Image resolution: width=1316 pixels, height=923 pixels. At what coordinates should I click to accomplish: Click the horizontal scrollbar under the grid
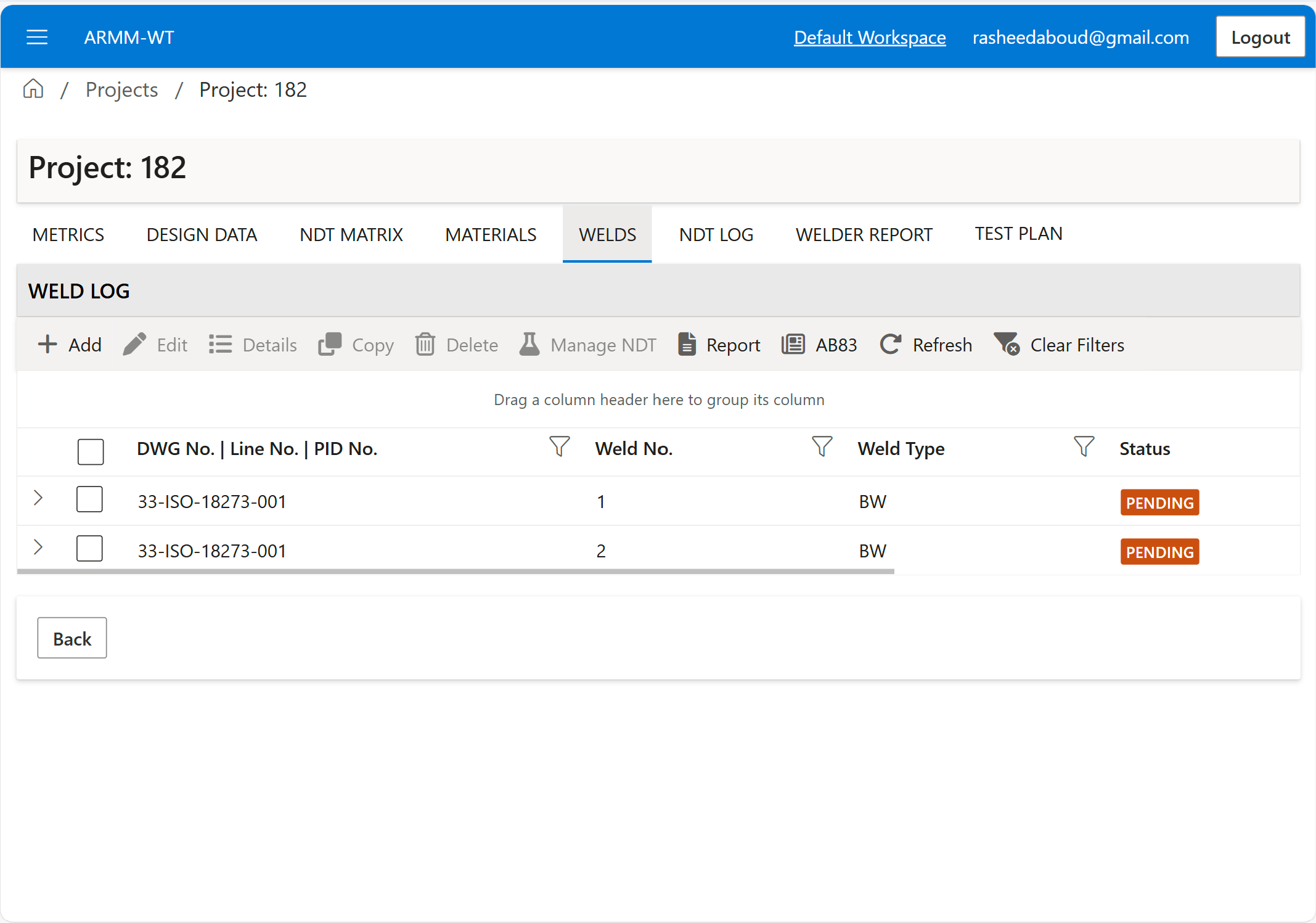click(456, 572)
